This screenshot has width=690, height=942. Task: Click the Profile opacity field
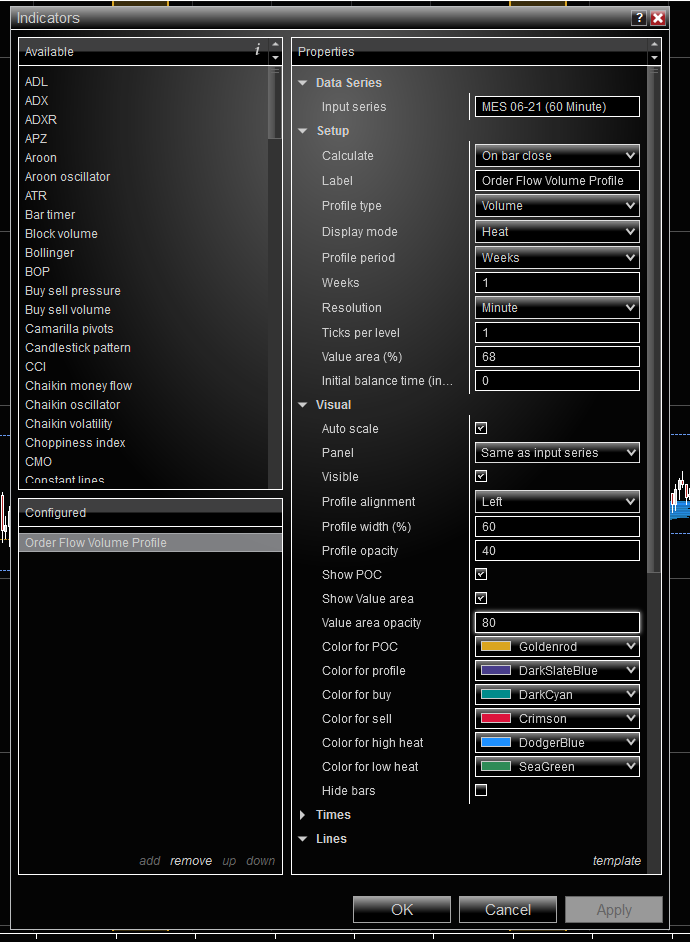coord(557,550)
